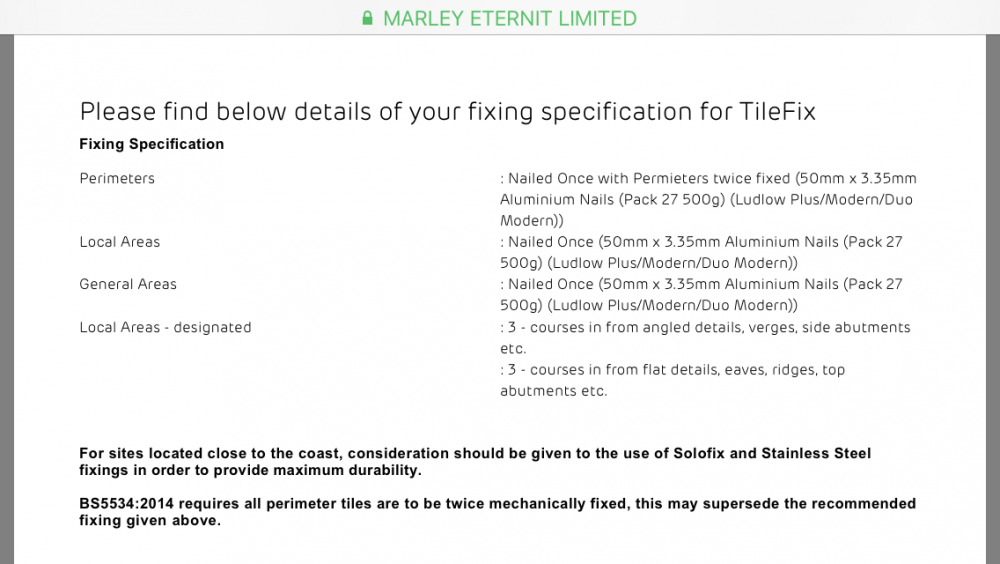Click the coastal sites Solofix advisory paragraph
The width and height of the screenshot is (1000, 564).
coord(475,462)
